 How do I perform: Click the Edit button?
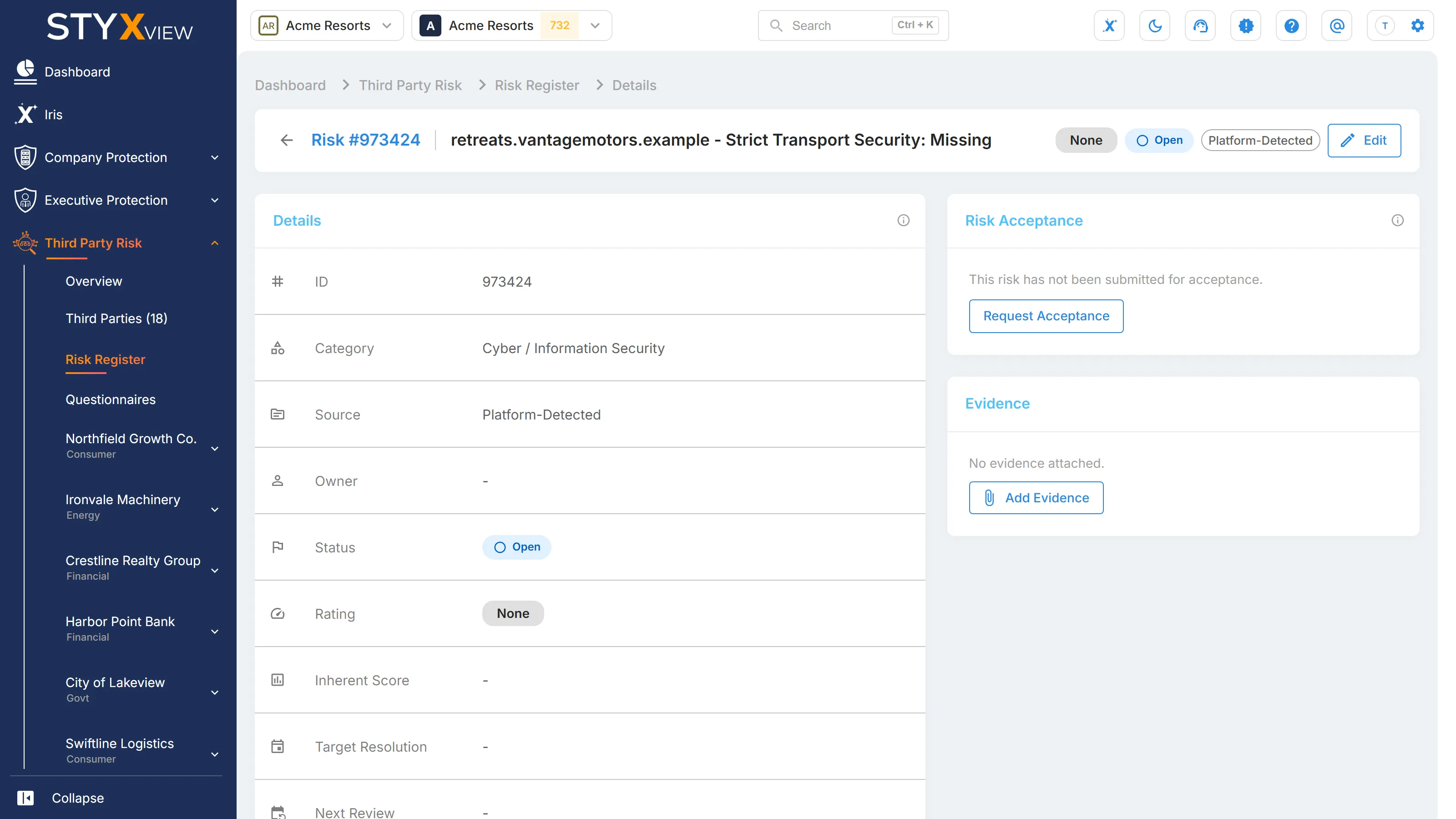click(1364, 140)
